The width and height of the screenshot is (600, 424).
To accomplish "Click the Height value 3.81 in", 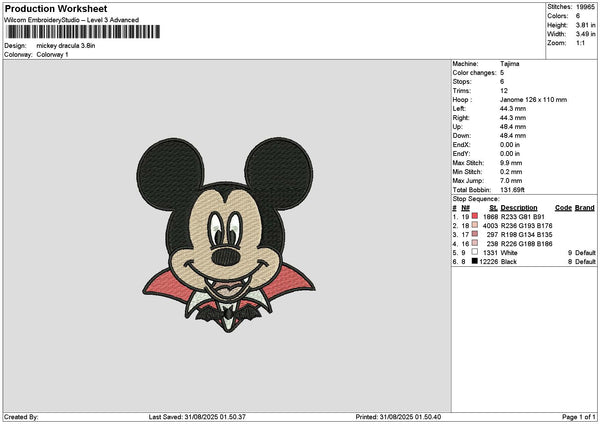I will 585,25.
